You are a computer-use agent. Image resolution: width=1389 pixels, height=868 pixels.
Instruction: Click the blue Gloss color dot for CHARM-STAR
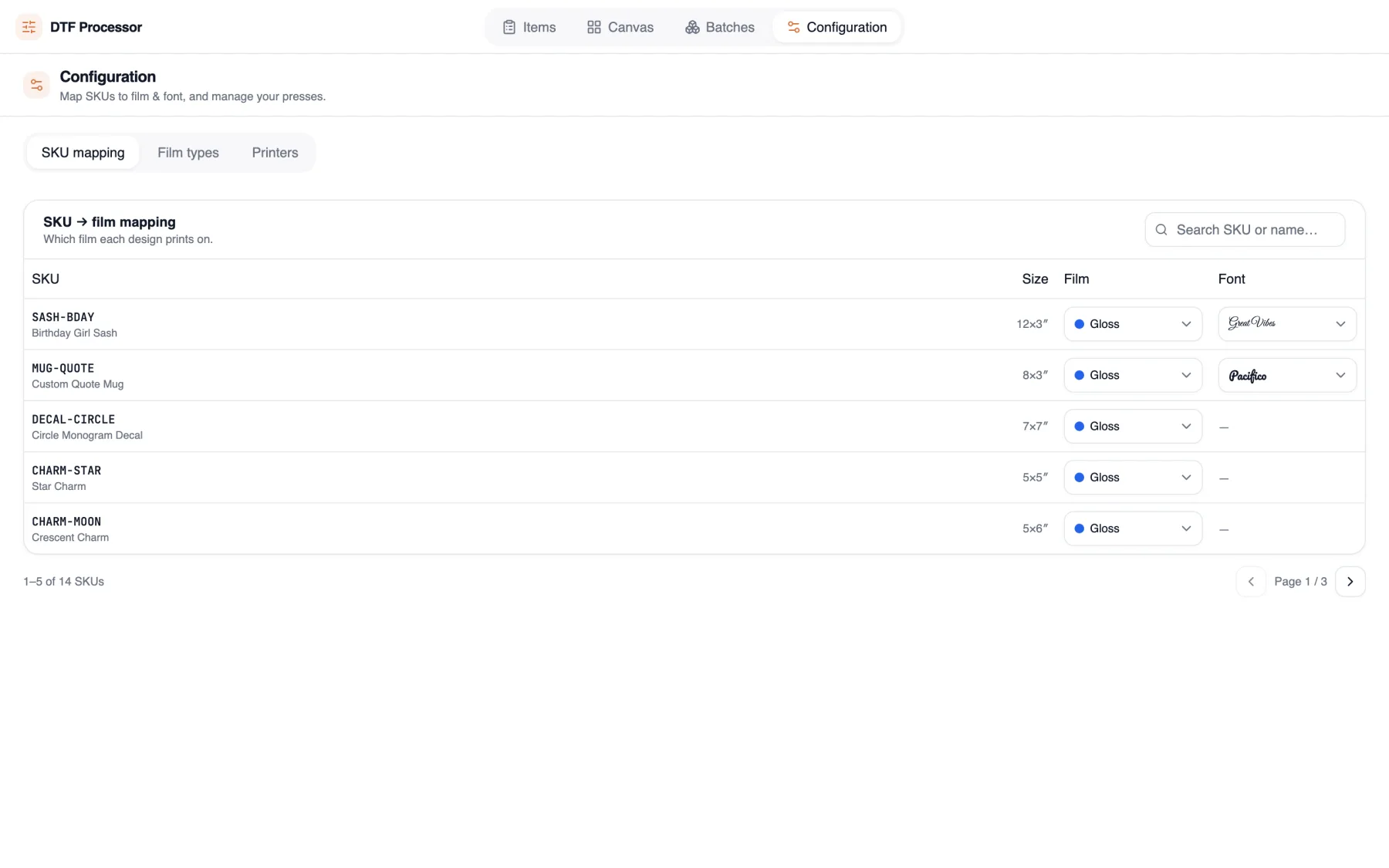click(x=1079, y=478)
